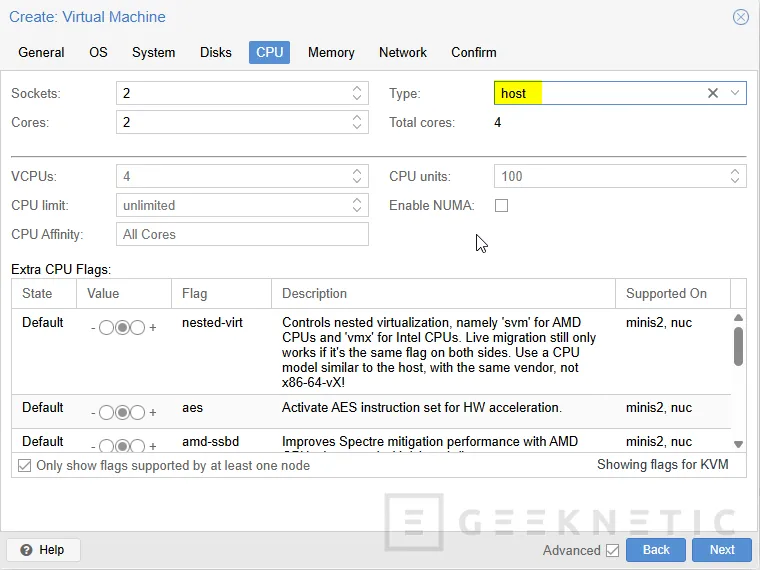Image resolution: width=760 pixels, height=570 pixels.
Task: Select the aes flag name
Action: click(x=192, y=408)
